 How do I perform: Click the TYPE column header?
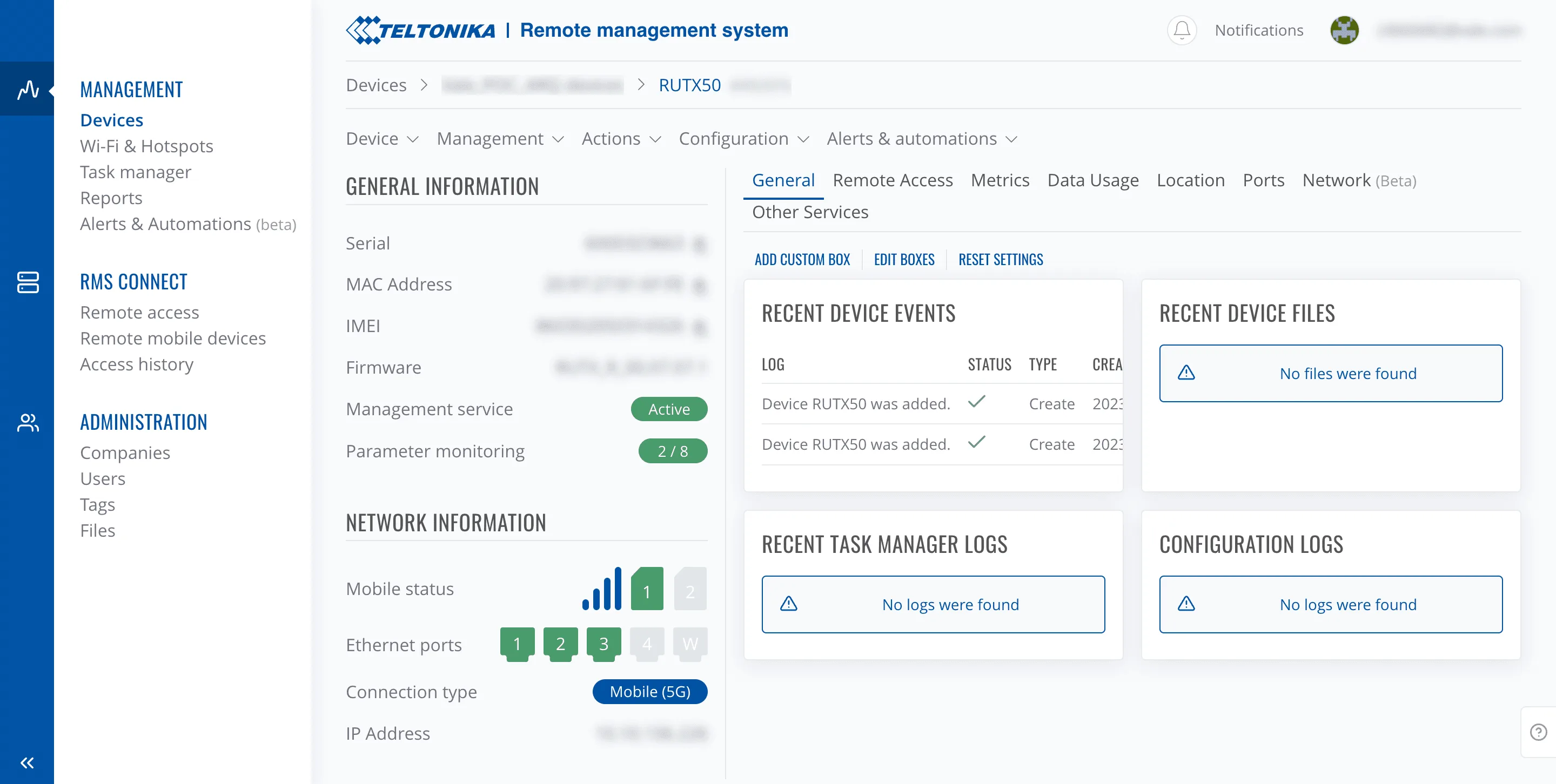coord(1043,364)
